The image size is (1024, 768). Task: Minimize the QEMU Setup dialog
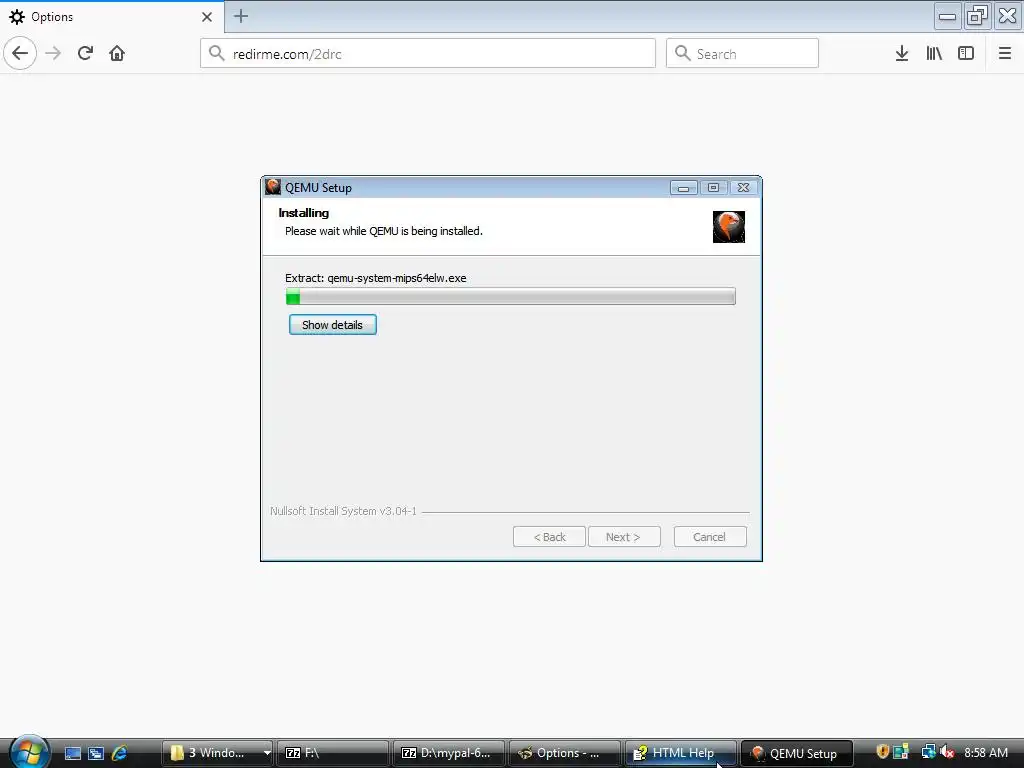click(x=683, y=188)
